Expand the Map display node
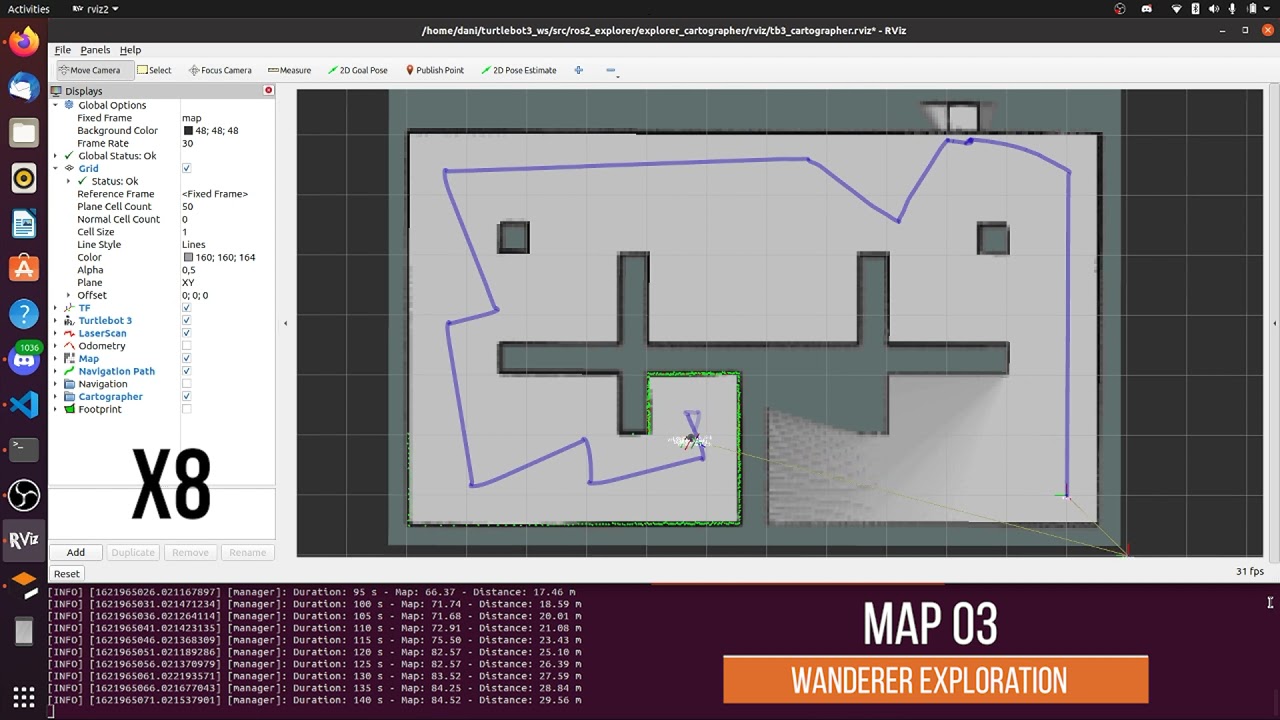The image size is (1280, 720). [x=56, y=358]
